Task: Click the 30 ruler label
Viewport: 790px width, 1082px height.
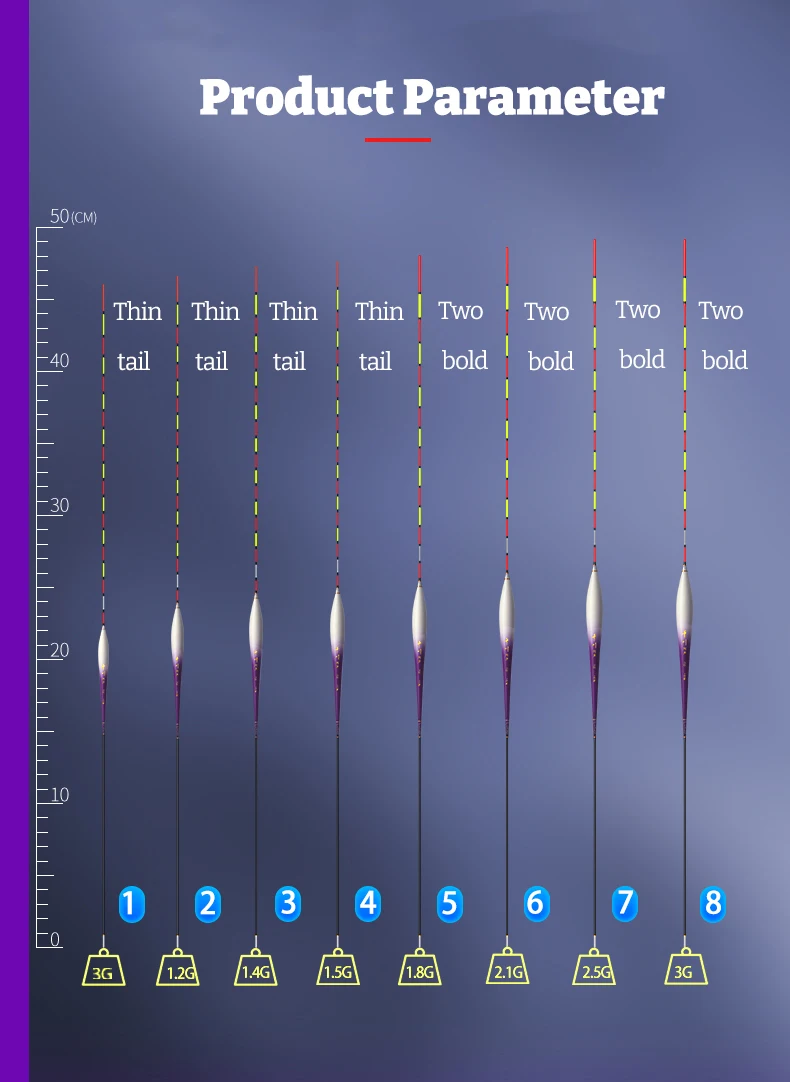Action: tap(59, 506)
